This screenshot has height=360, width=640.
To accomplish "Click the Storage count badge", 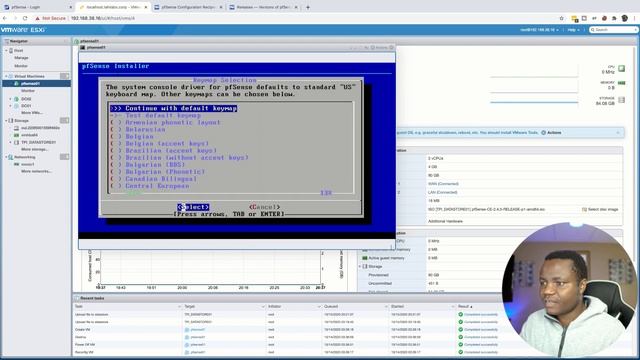I will (64, 120).
